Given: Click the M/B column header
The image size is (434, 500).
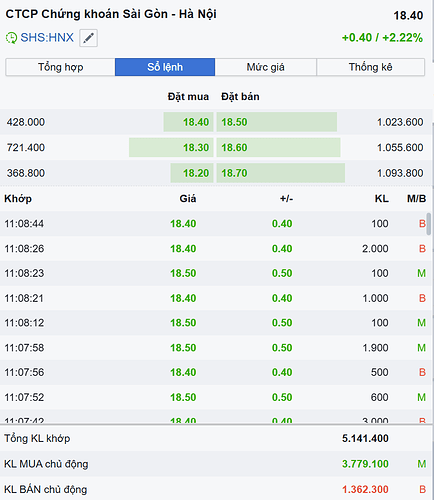Looking at the screenshot, I should click(416, 199).
